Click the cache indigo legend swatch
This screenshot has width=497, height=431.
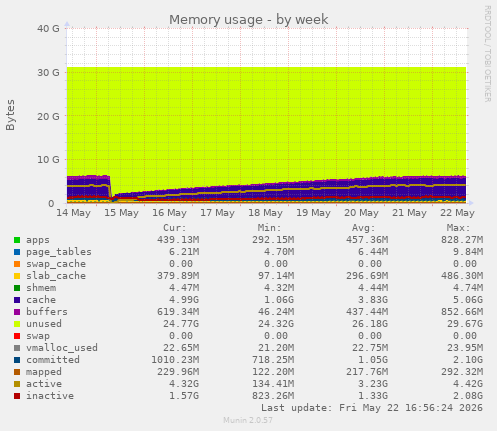[x=17, y=300]
